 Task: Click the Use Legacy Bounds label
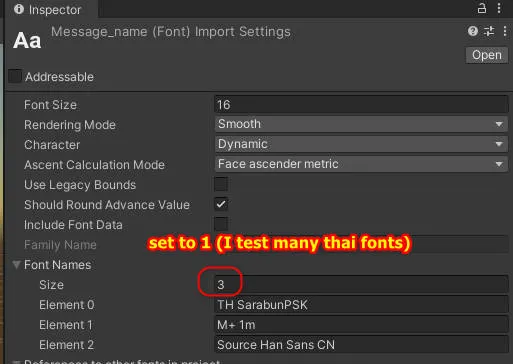pos(80,185)
